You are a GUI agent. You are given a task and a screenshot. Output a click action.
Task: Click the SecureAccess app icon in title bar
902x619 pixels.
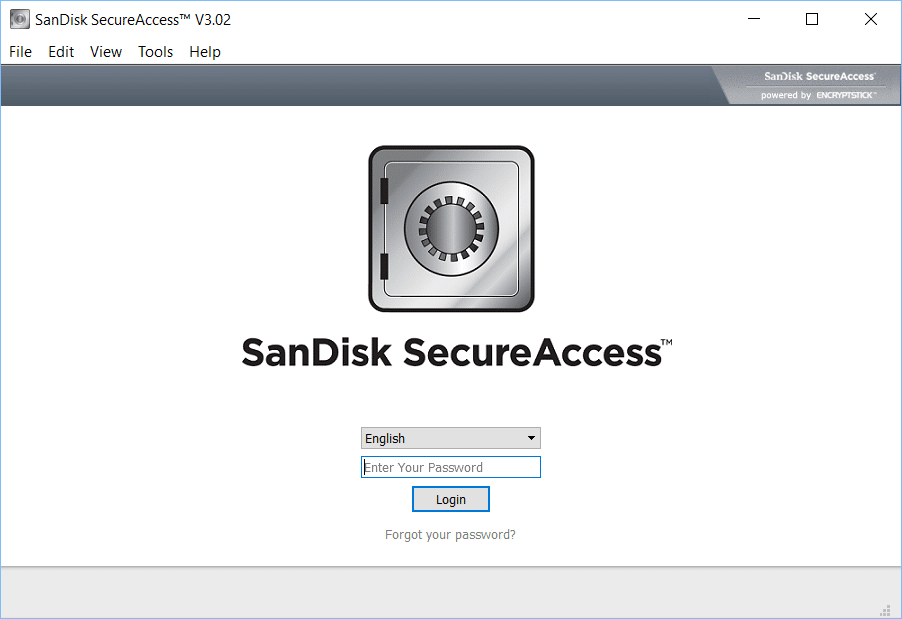19,20
